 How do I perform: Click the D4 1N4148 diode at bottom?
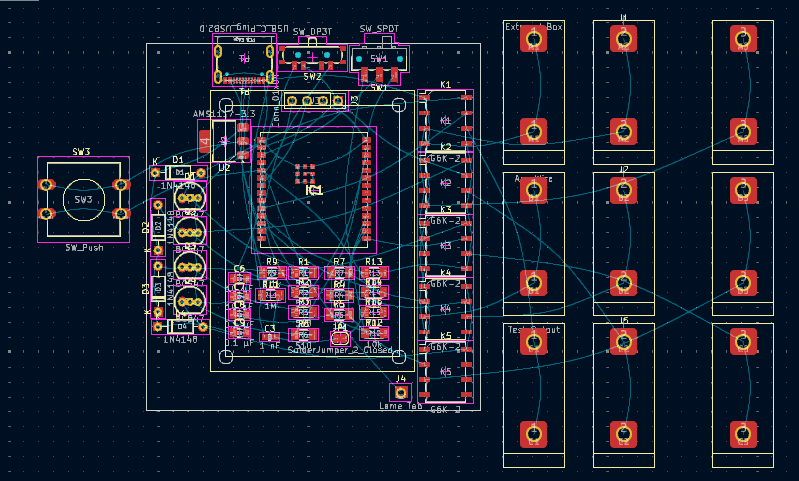(x=180, y=326)
